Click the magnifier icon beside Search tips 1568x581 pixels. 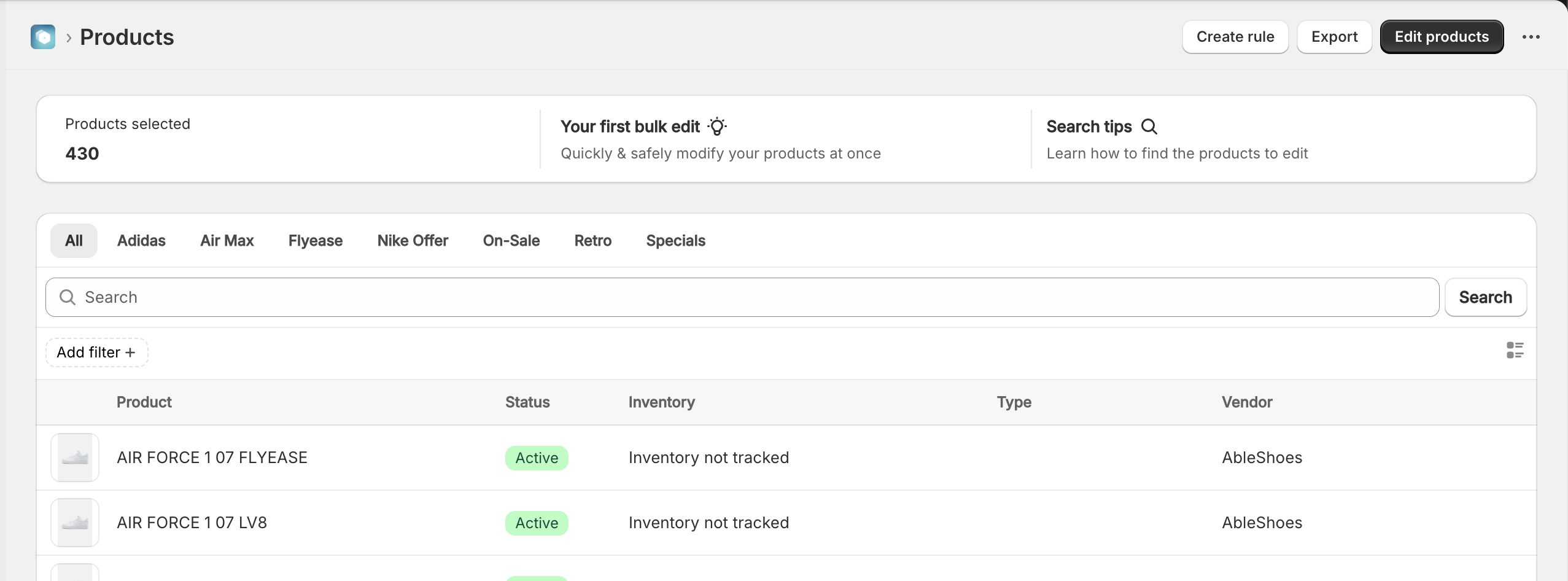1149,127
